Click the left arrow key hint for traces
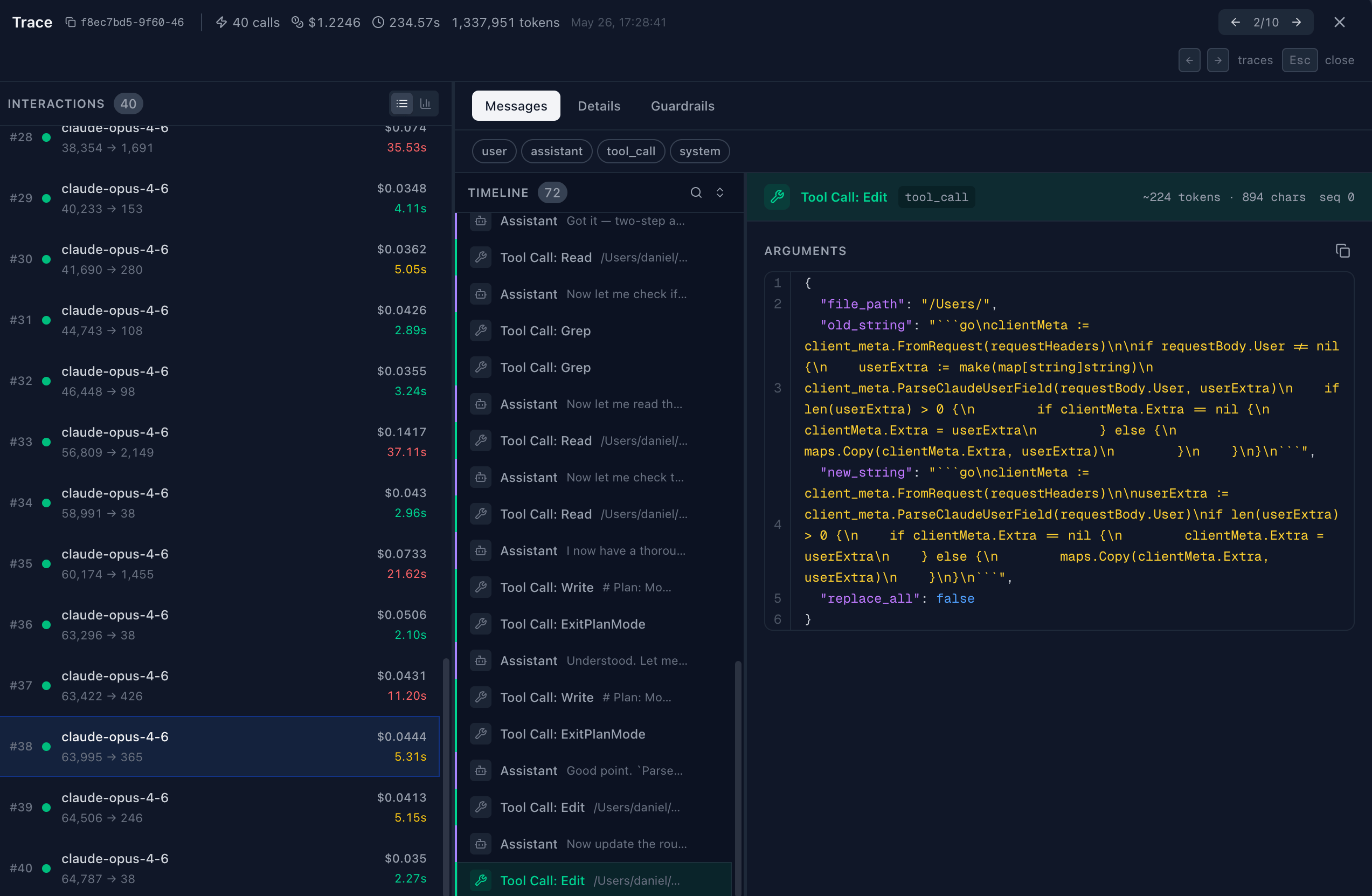This screenshot has width=1372, height=896. [x=1189, y=60]
